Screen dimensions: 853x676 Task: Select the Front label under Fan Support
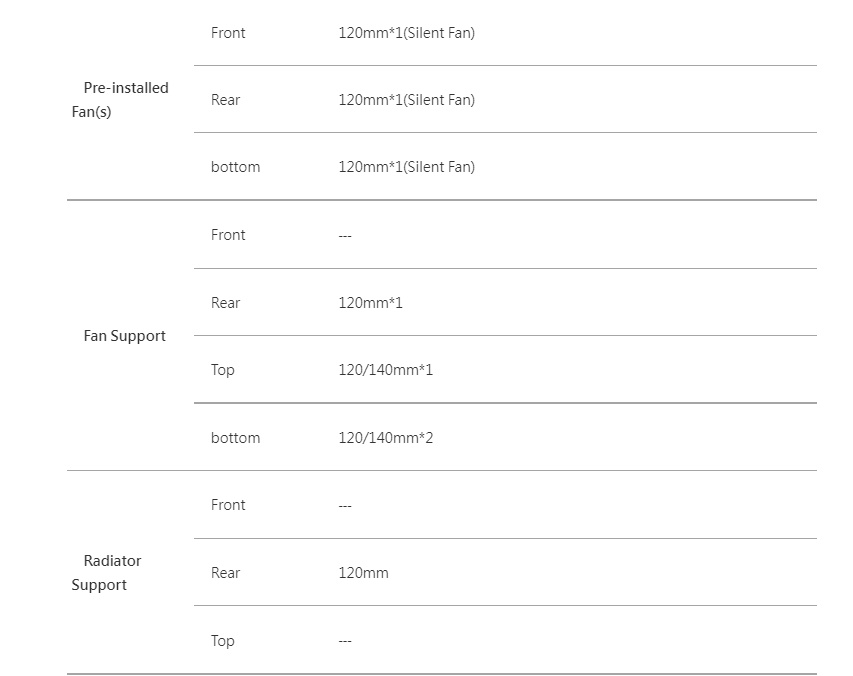(228, 235)
